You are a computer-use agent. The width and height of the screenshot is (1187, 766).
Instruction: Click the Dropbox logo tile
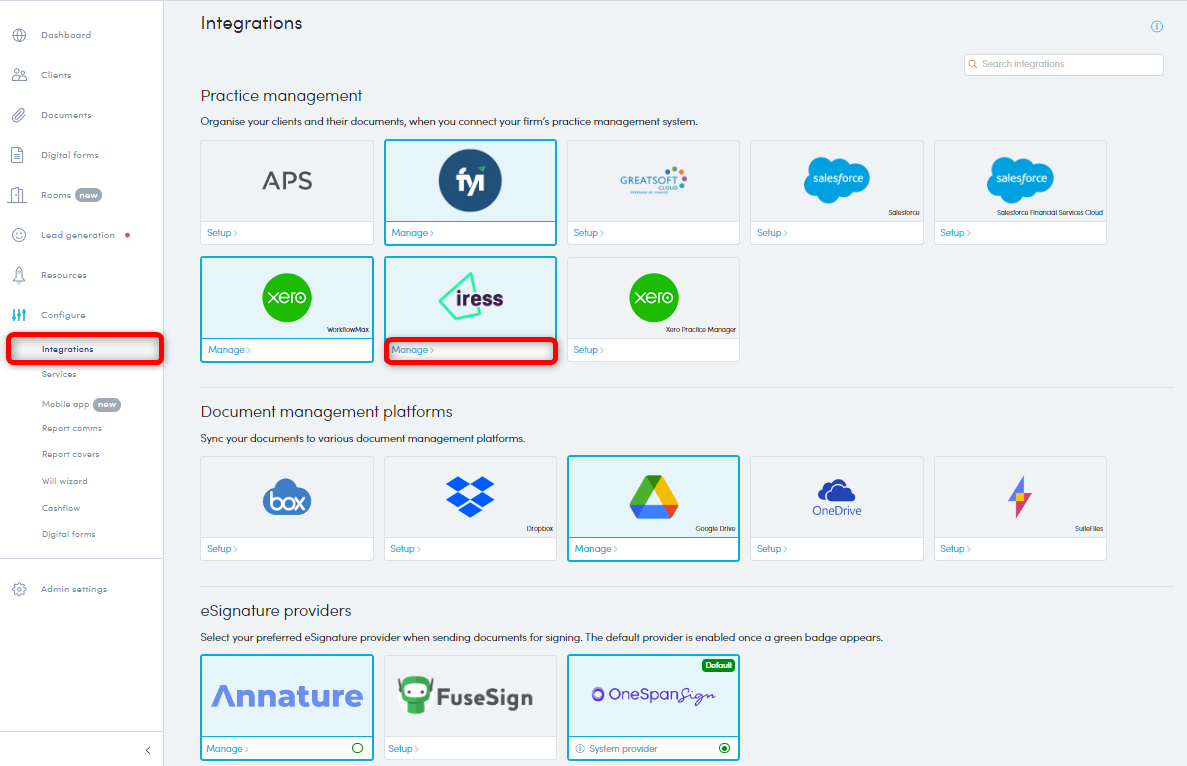click(x=470, y=497)
